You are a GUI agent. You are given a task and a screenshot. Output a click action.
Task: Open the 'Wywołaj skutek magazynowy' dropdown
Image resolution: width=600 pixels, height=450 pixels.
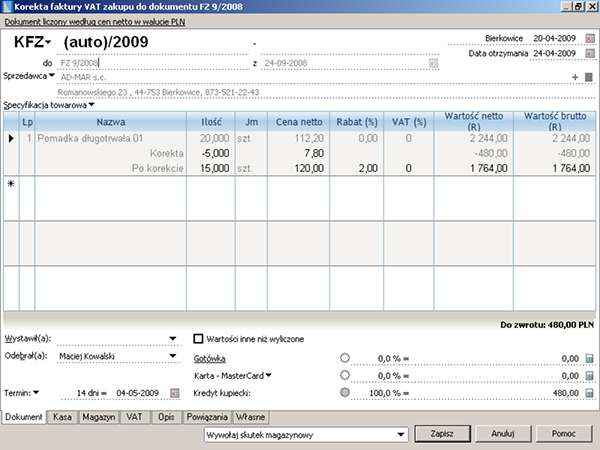(x=400, y=435)
